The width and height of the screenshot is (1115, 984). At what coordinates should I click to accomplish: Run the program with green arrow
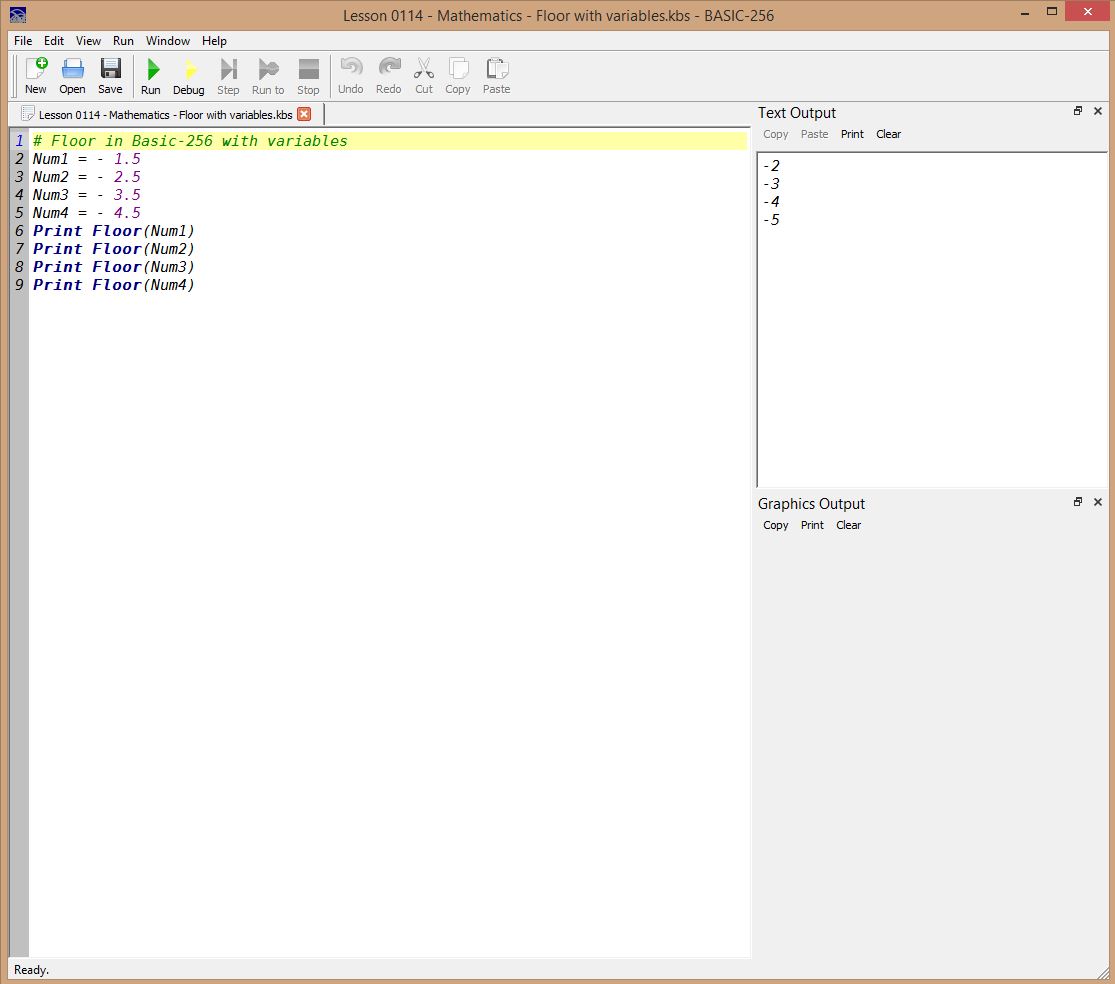click(151, 76)
